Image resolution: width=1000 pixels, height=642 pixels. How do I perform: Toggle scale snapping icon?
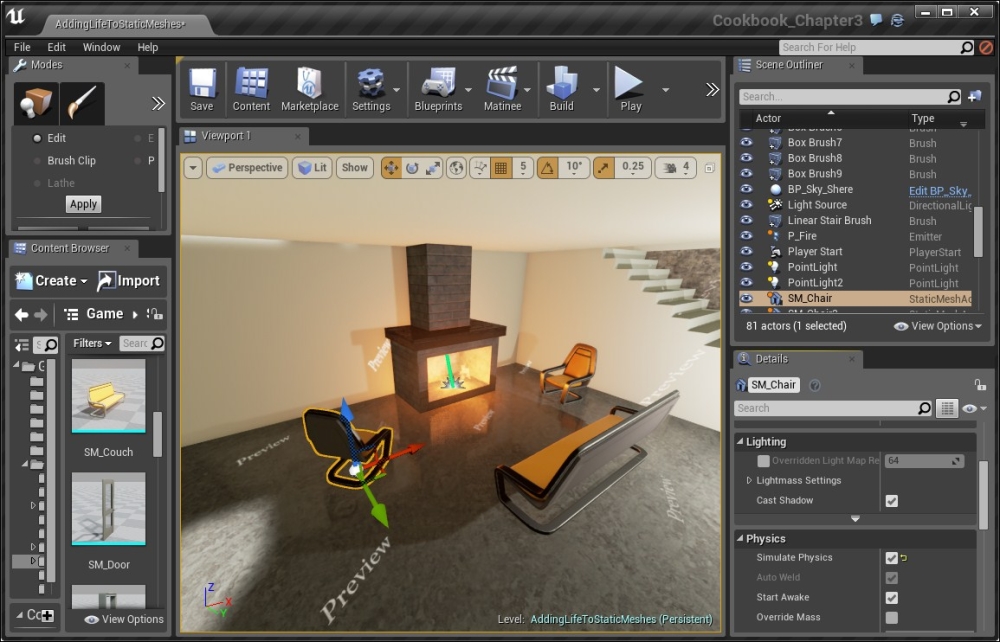click(x=603, y=168)
